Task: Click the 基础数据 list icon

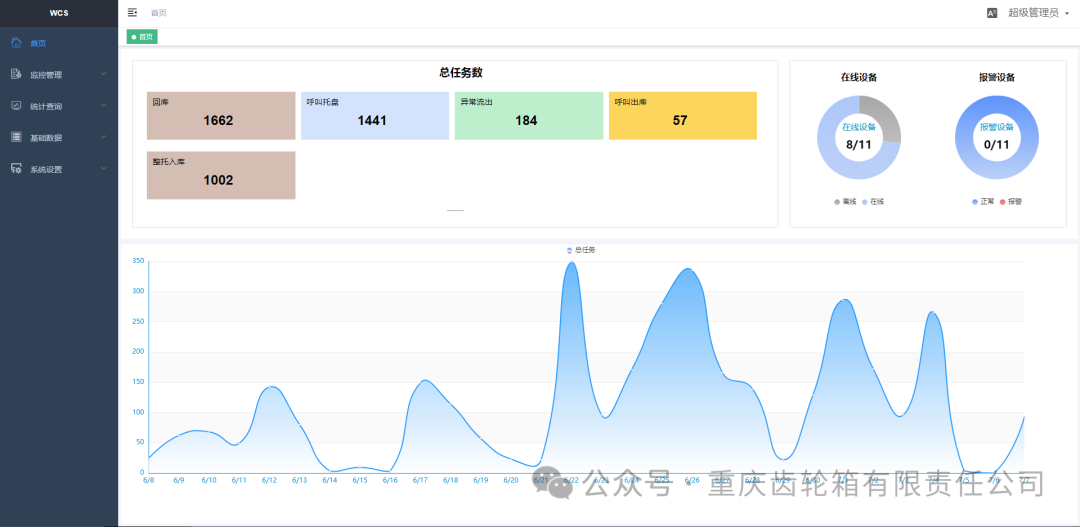Action: [16, 137]
